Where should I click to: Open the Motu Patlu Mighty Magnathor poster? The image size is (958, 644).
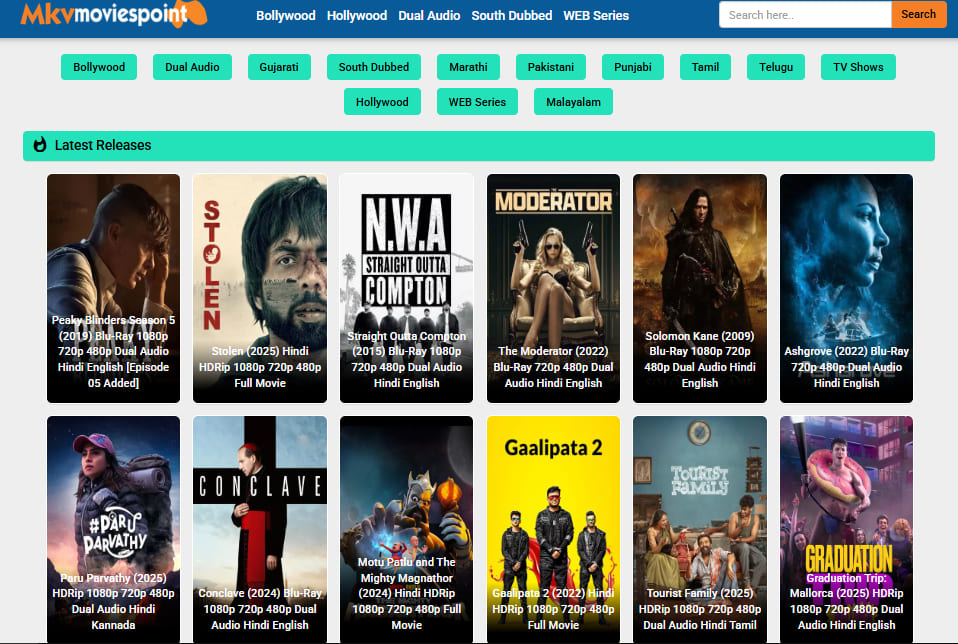[x=406, y=529]
